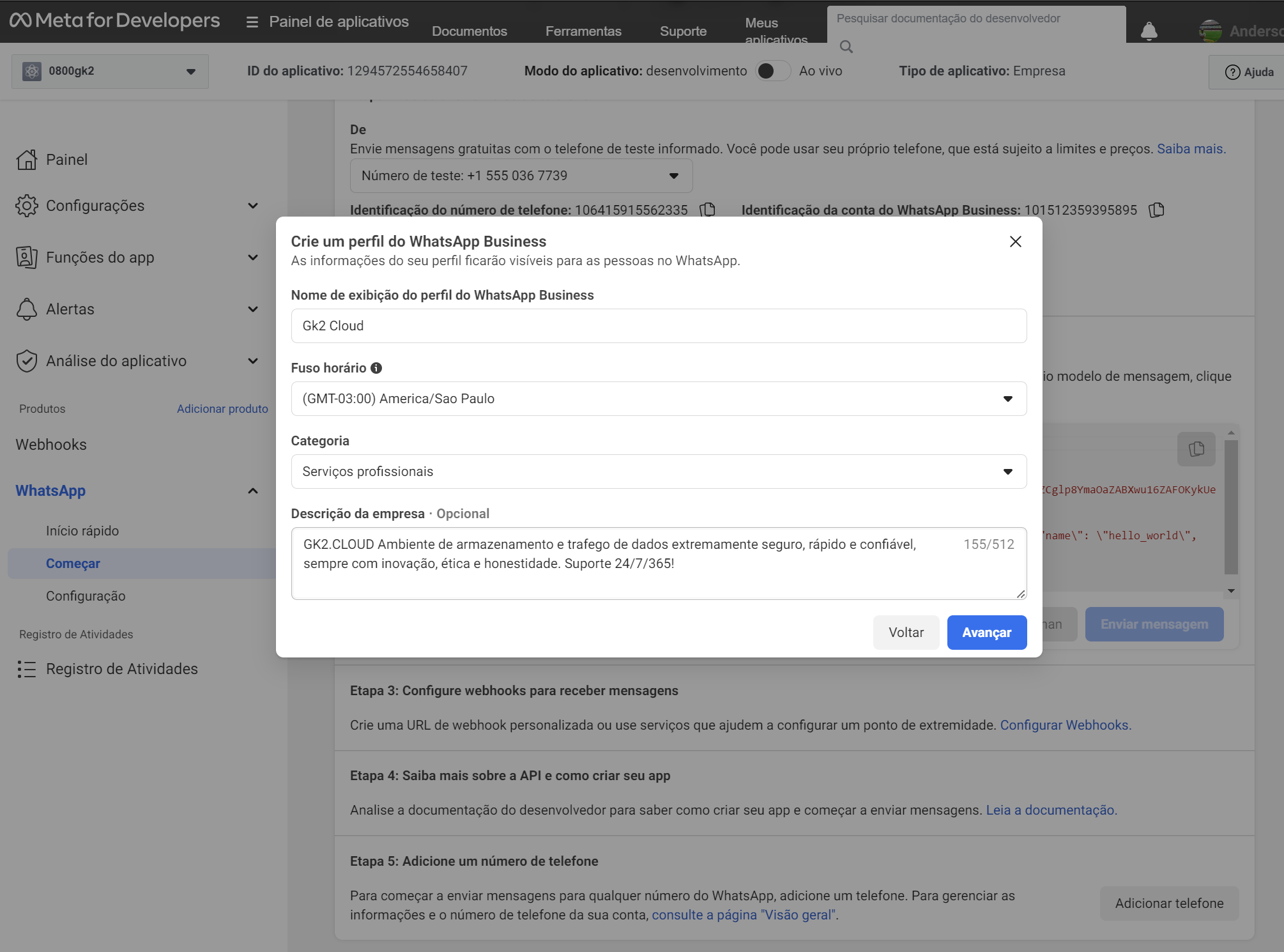Viewport: 1284px width, 952px height.
Task: Click the Funções do app icon
Action: [27, 257]
